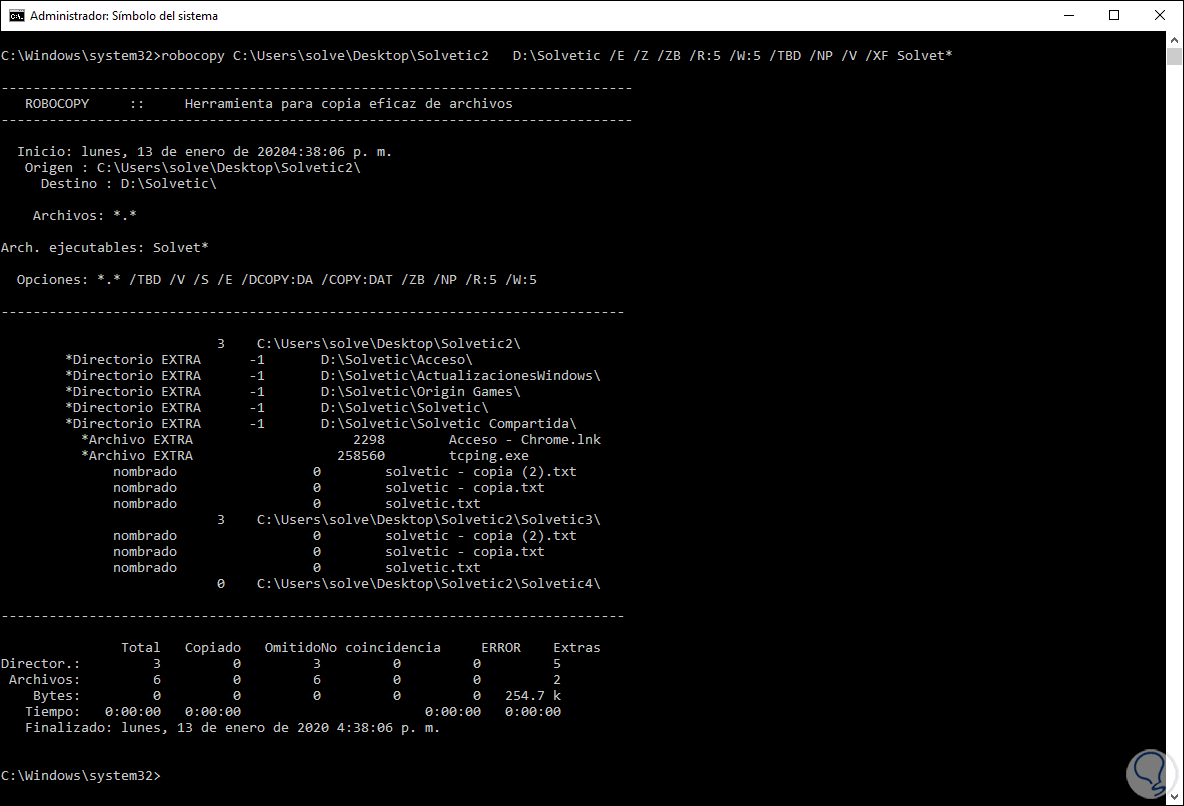Image resolution: width=1184 pixels, height=806 pixels.
Task: Click the 'Archivos: *.*' line
Action: 85,215
